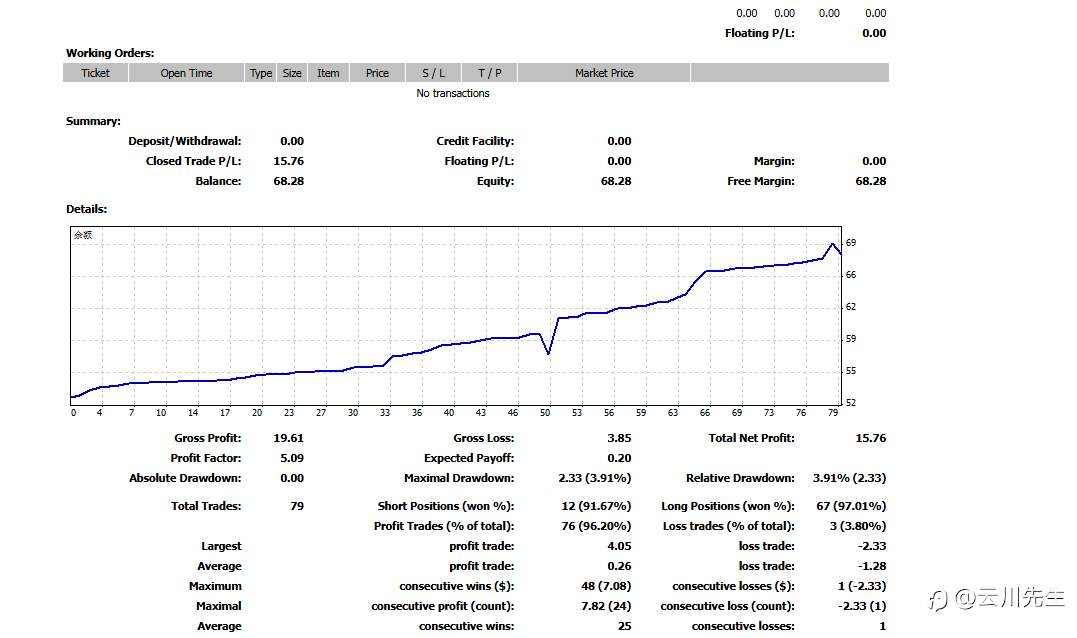Select the Gross Profit value 19.61

288,437
